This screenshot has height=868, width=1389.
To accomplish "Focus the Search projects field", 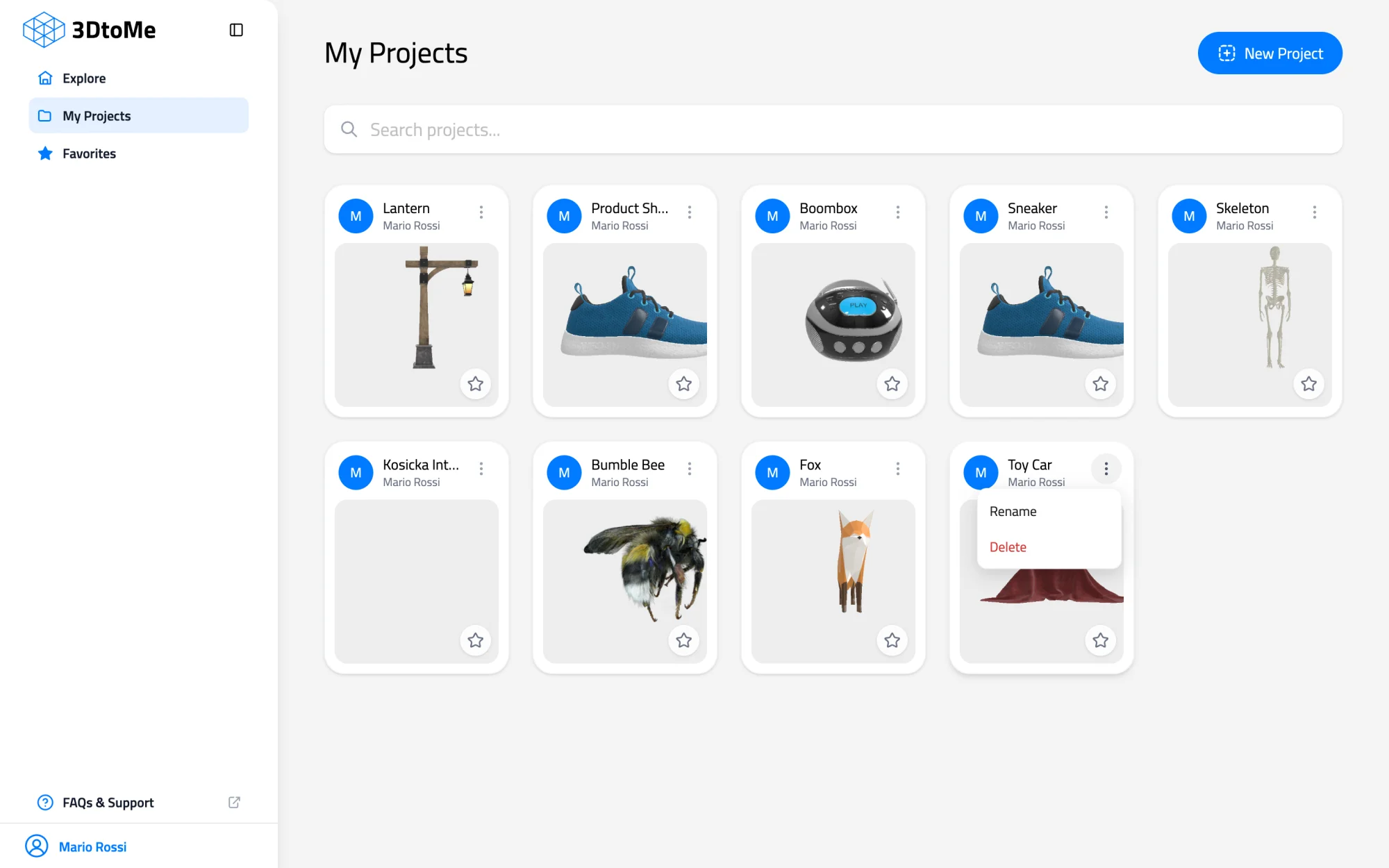I will pyautogui.click(x=833, y=130).
